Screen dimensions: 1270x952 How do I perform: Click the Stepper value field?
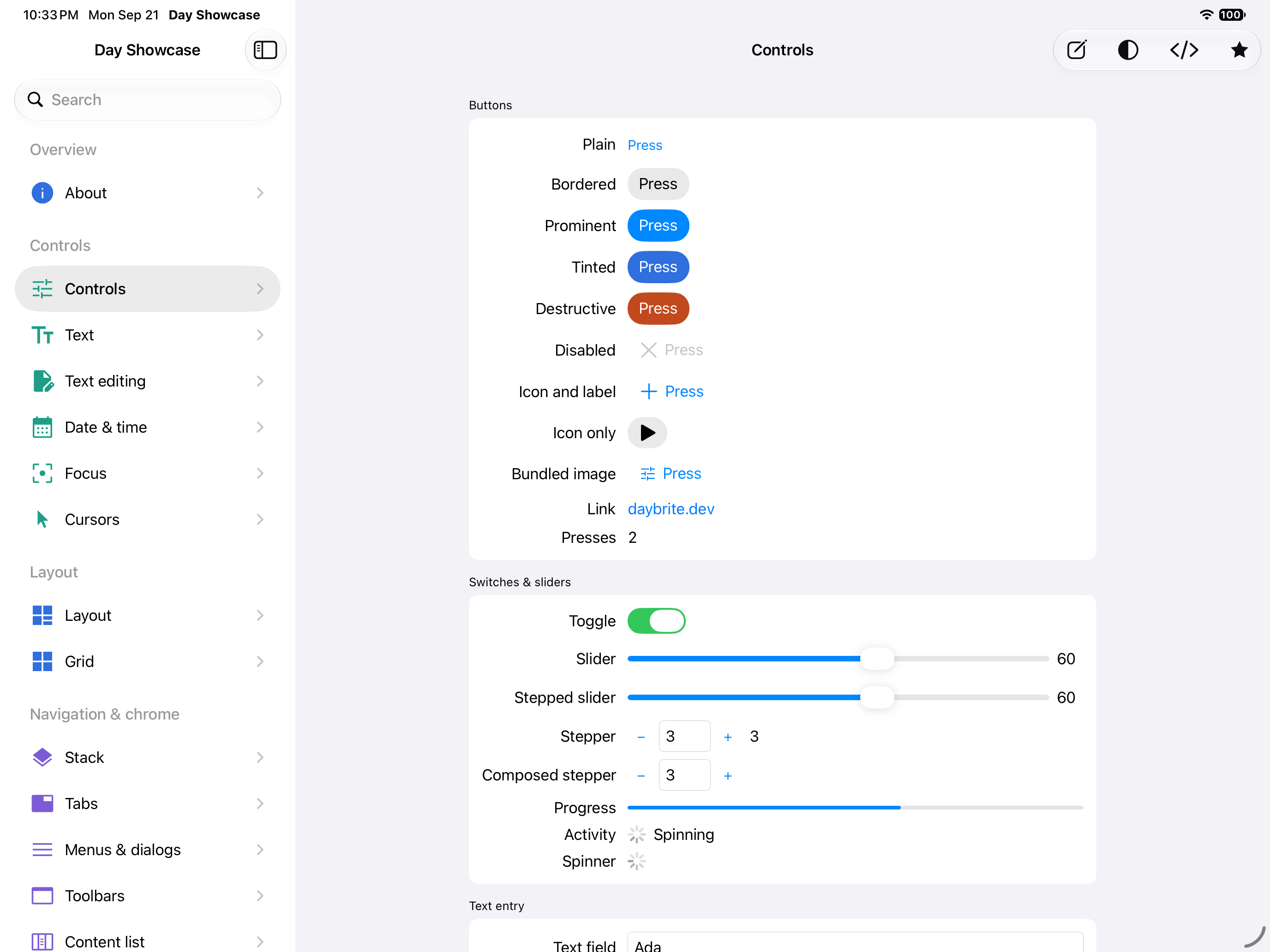pos(684,736)
